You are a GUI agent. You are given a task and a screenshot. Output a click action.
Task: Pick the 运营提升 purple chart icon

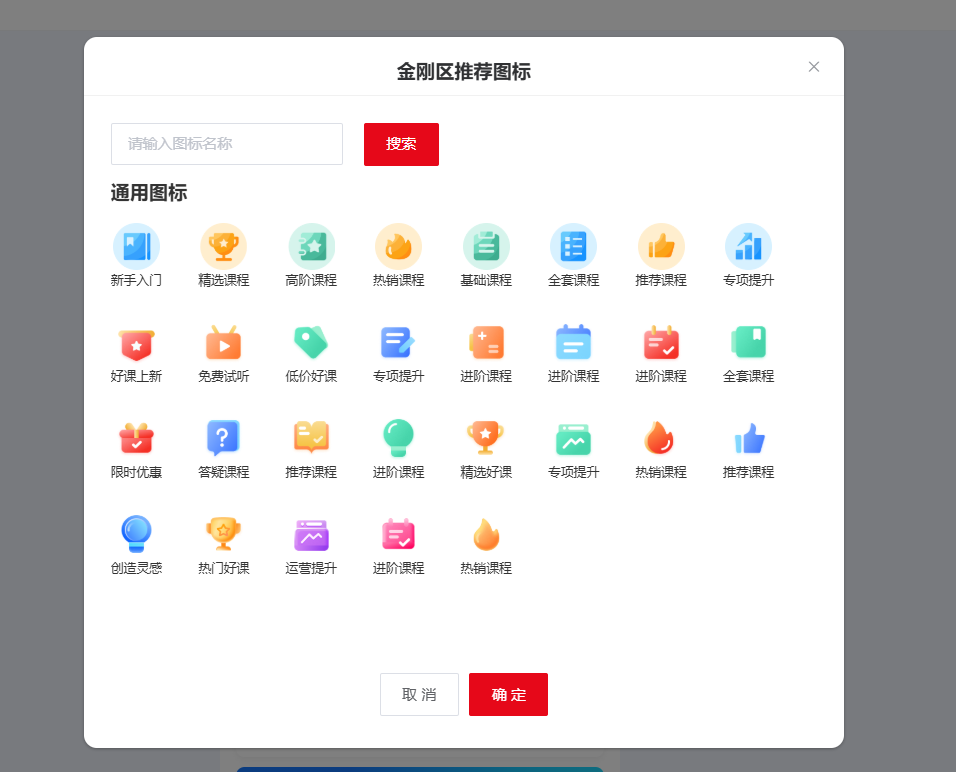click(312, 535)
